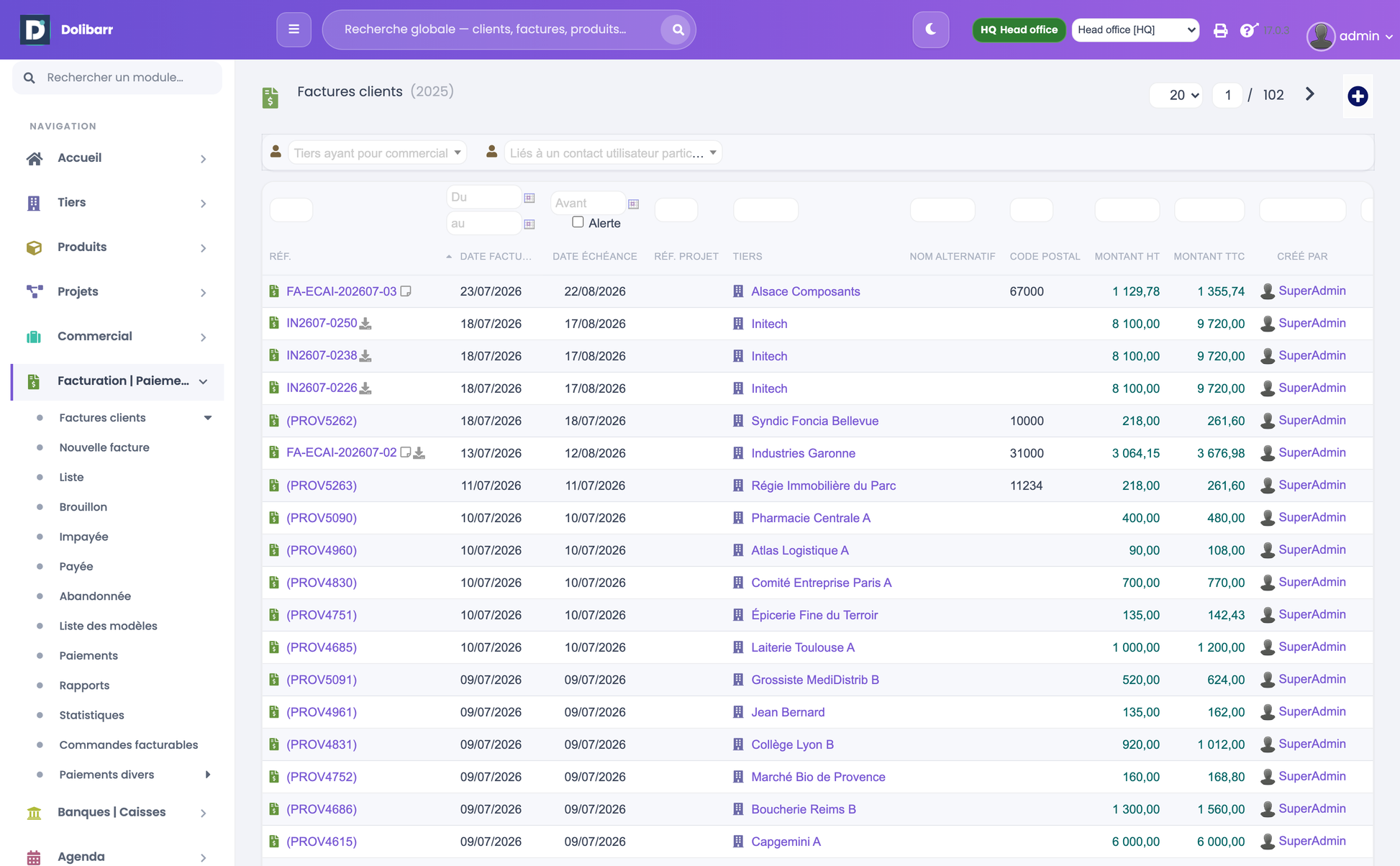Click the Produits box icon in sidebar
This screenshot has width=1400, height=866.
point(34,247)
